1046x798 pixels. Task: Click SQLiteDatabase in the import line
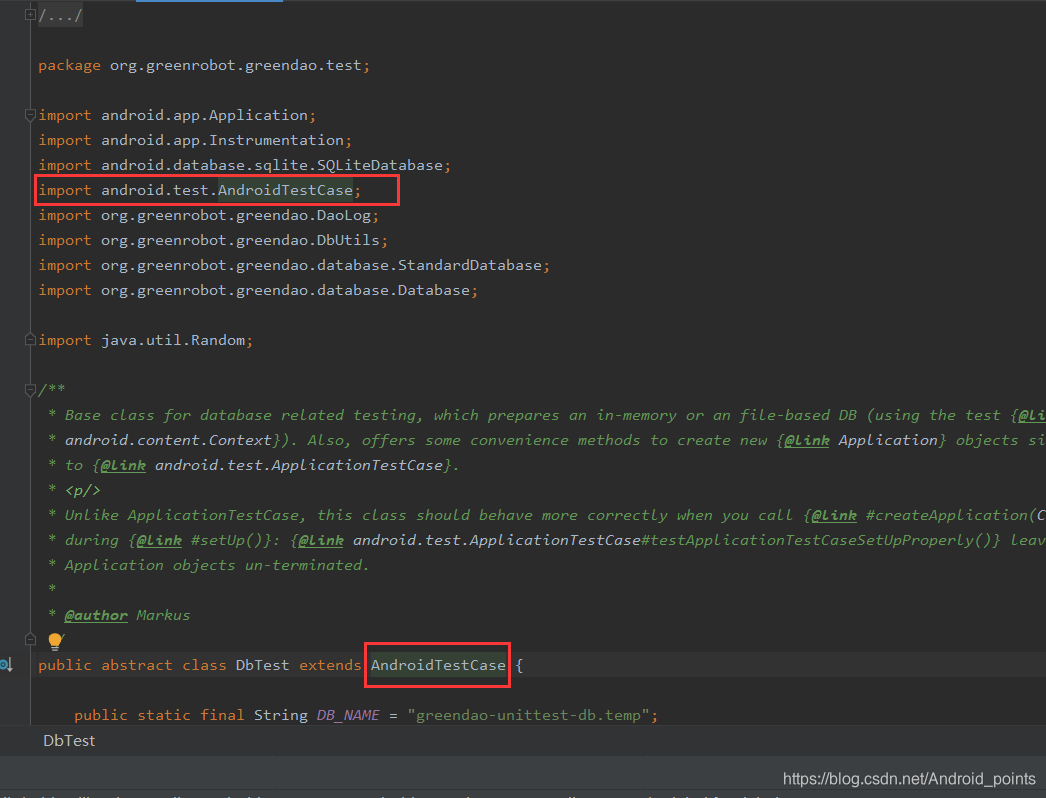[380, 165]
